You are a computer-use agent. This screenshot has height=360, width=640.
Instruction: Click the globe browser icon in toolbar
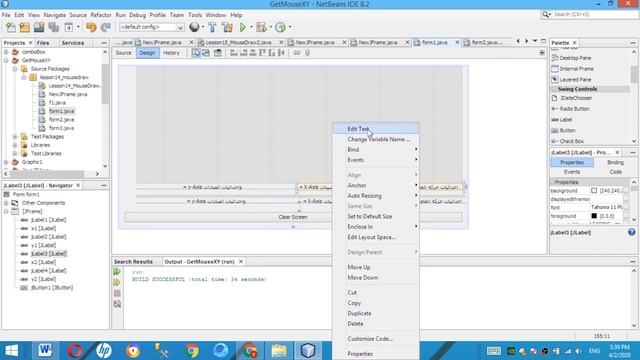(194, 27)
